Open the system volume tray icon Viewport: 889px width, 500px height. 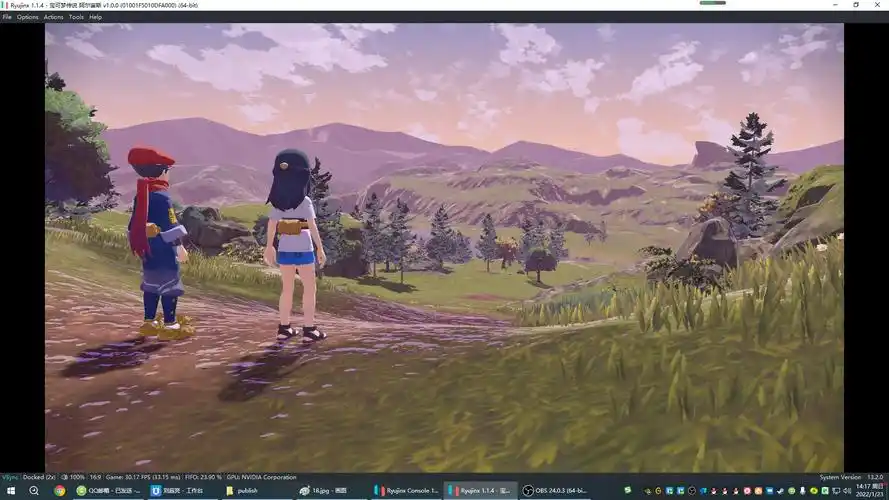[847, 491]
